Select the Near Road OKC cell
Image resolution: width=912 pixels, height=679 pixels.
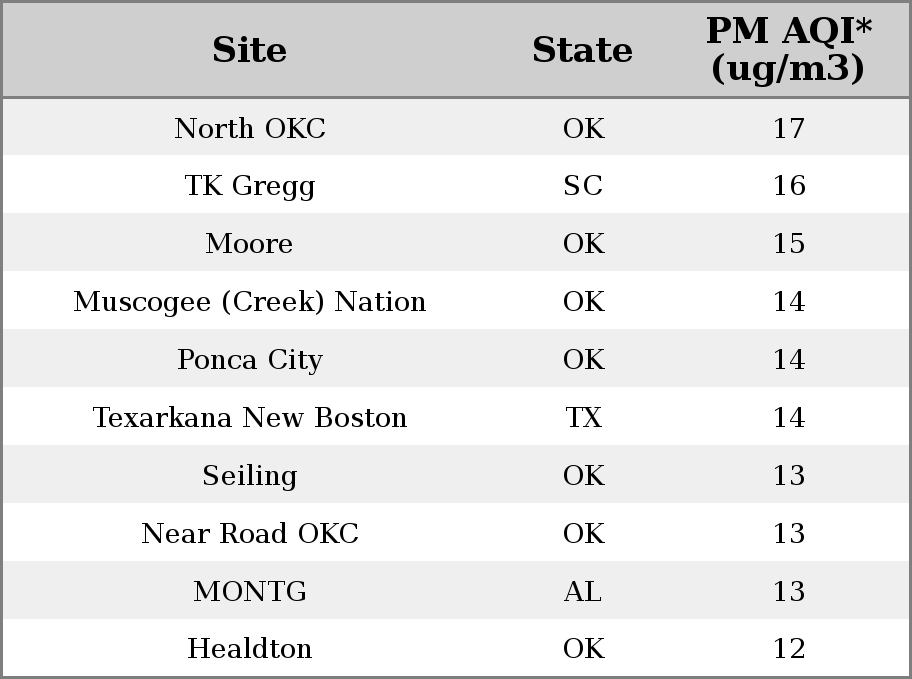tap(250, 533)
